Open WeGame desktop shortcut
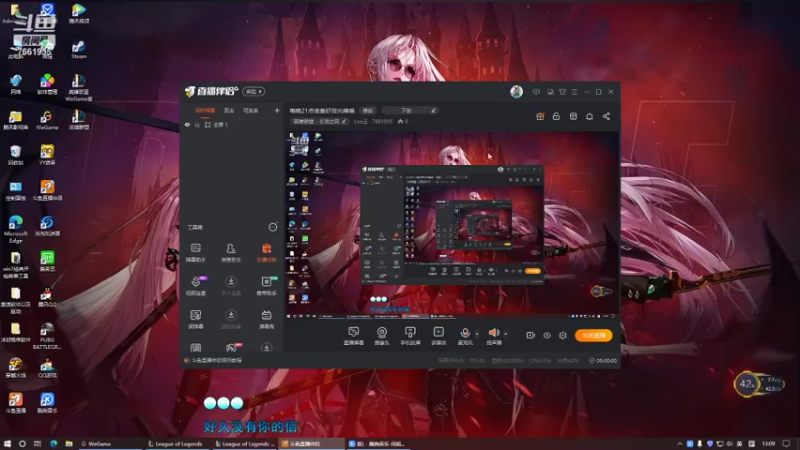800x450 pixels. coord(47,120)
